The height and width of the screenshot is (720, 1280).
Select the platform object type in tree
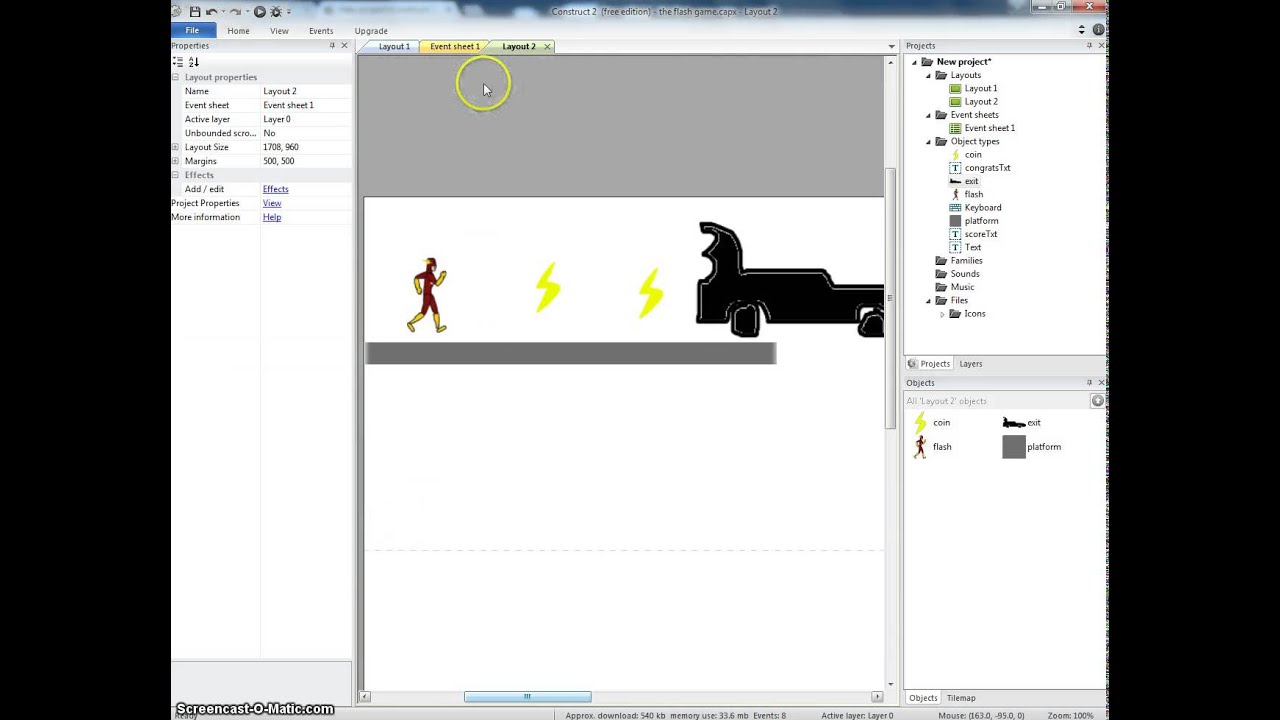tap(981, 221)
